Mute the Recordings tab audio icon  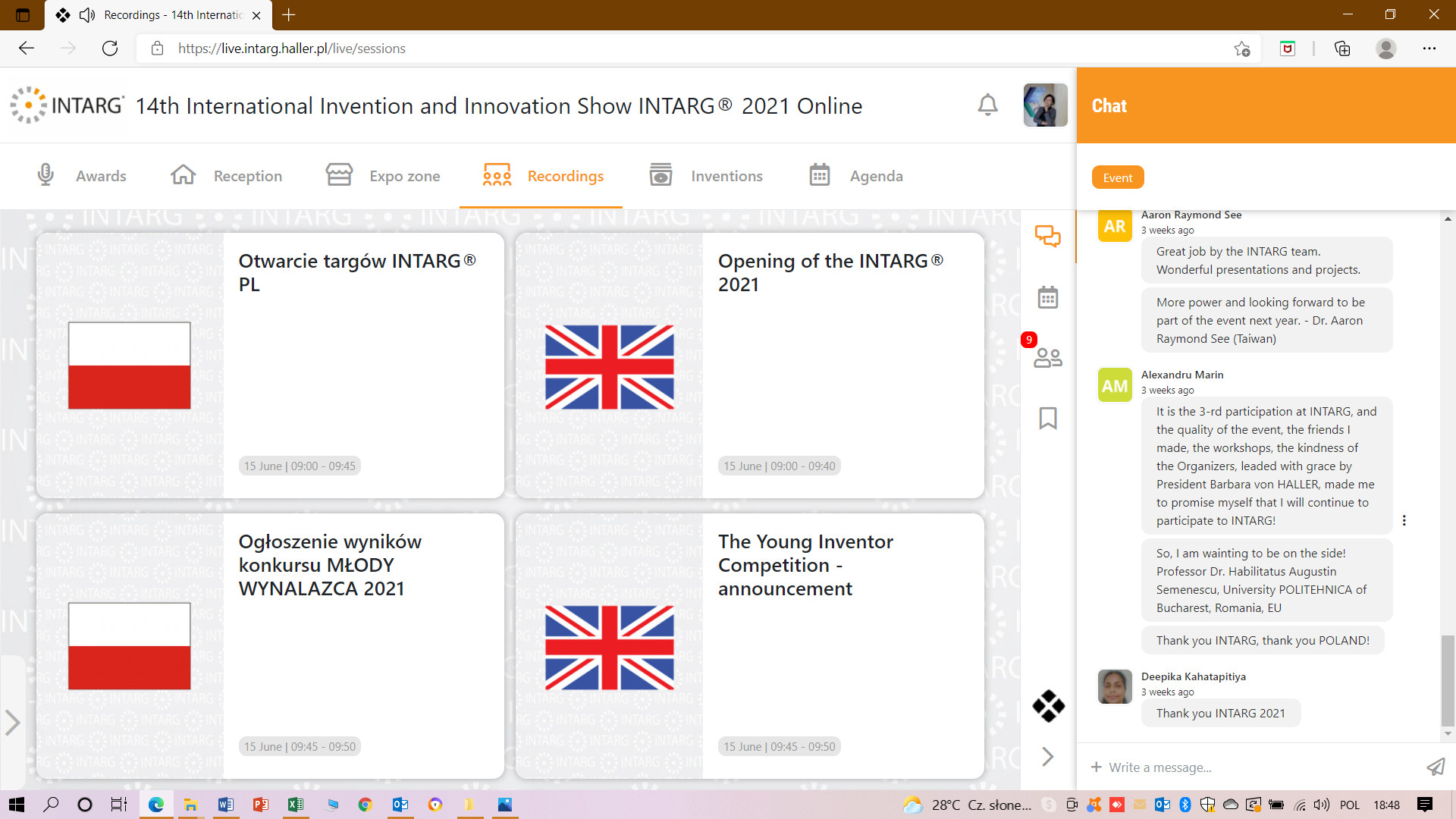87,14
